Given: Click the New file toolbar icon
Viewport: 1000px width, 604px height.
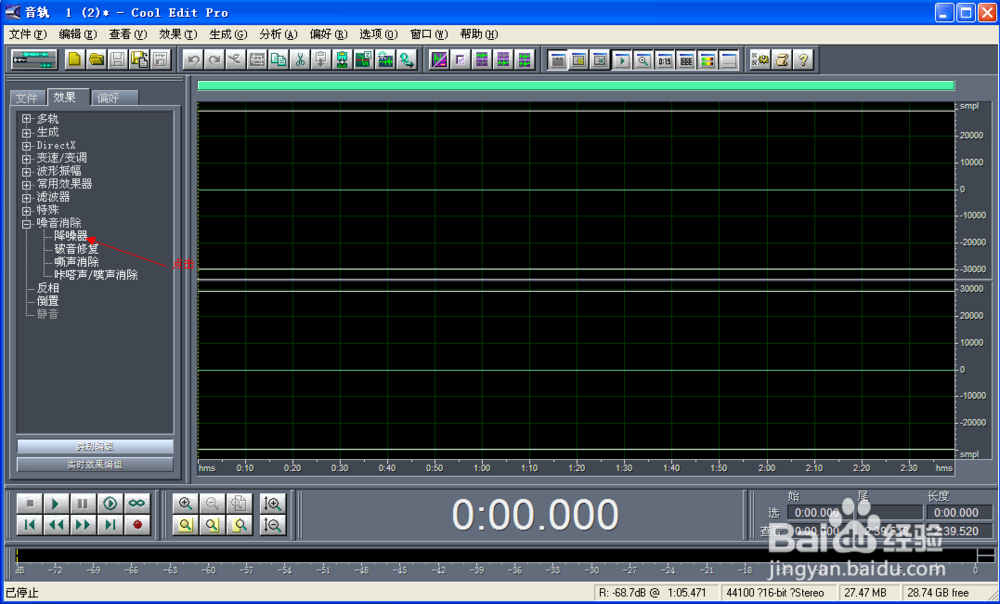Looking at the screenshot, I should coord(75,60).
